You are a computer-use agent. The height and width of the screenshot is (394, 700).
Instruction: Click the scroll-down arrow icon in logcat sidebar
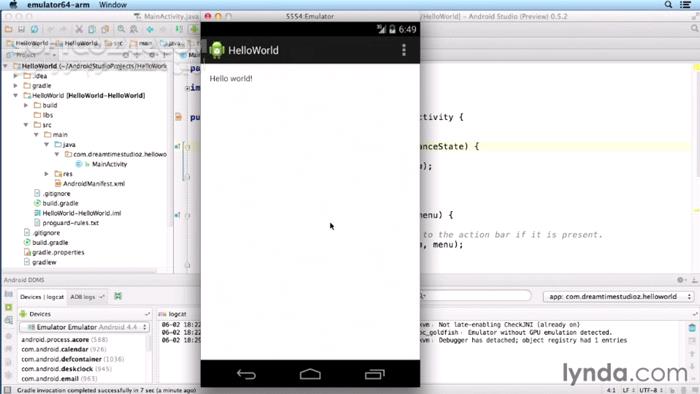692,365
